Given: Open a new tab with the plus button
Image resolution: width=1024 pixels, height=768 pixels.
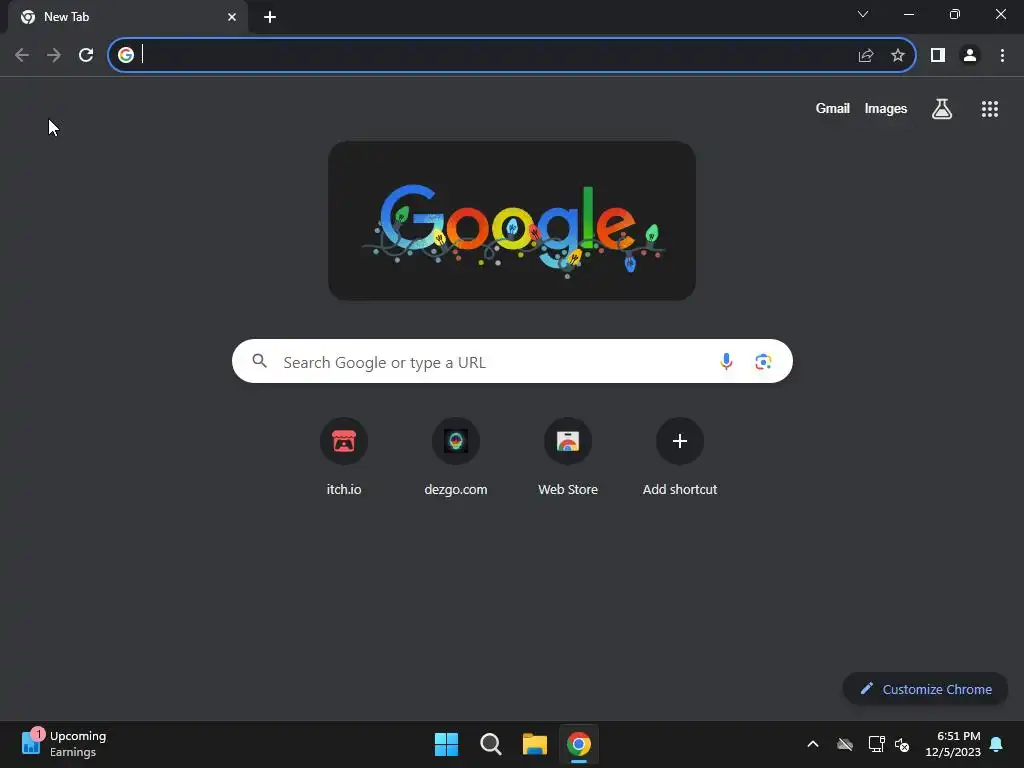Looking at the screenshot, I should (270, 17).
